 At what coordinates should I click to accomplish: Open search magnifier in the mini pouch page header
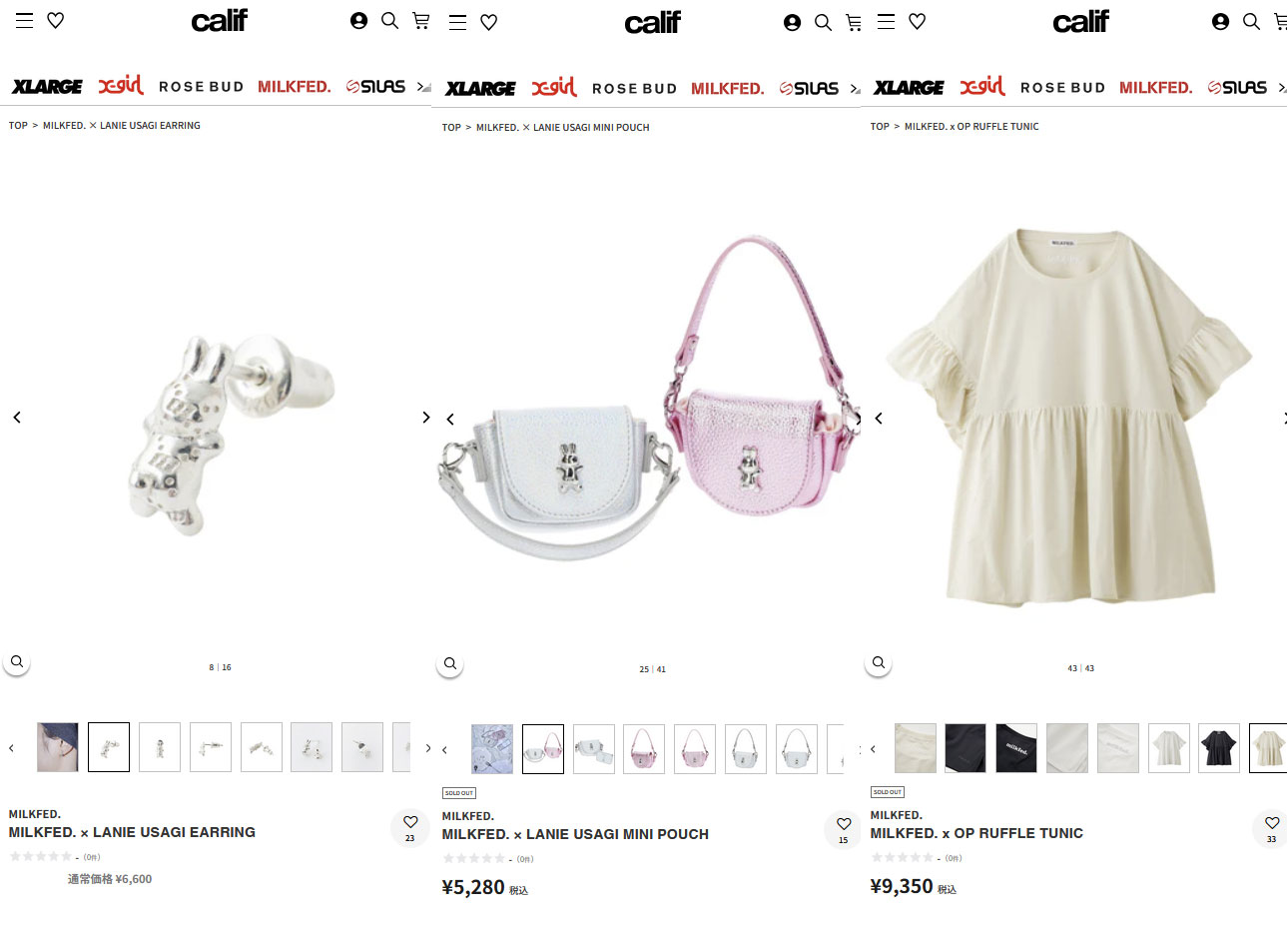[823, 22]
